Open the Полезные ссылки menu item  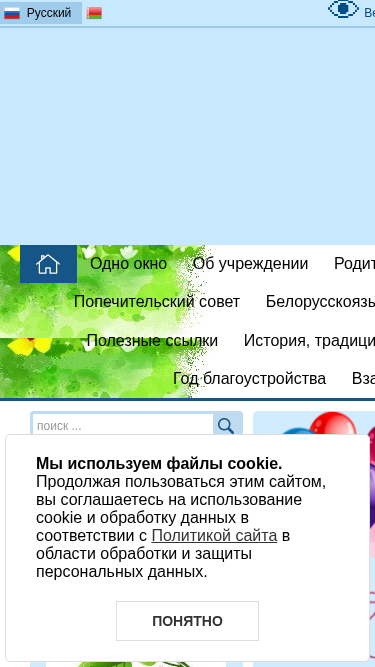coord(152,340)
